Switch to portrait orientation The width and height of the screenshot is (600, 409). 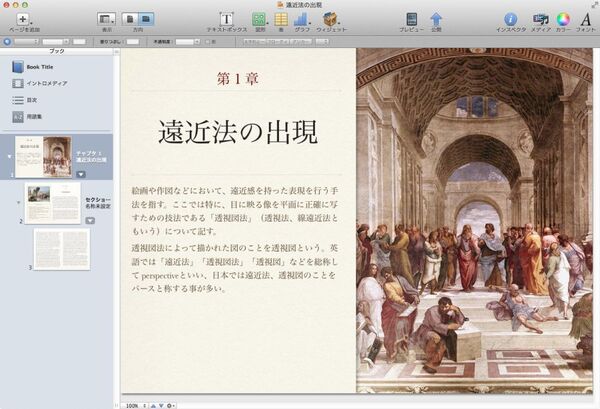pyautogui.click(x=130, y=19)
